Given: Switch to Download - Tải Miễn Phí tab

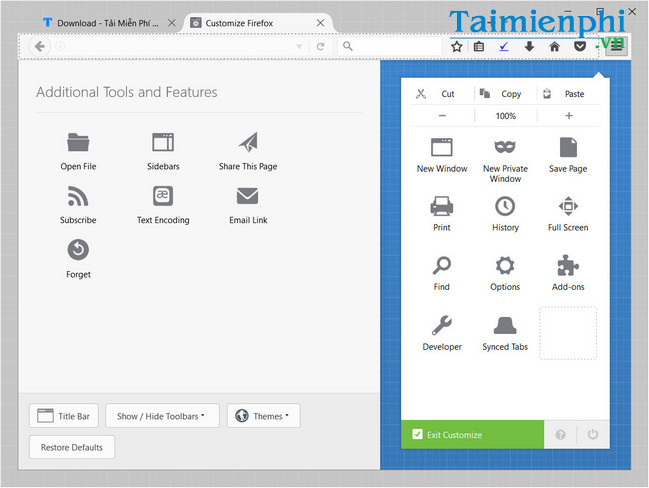Looking at the screenshot, I should tap(108, 23).
